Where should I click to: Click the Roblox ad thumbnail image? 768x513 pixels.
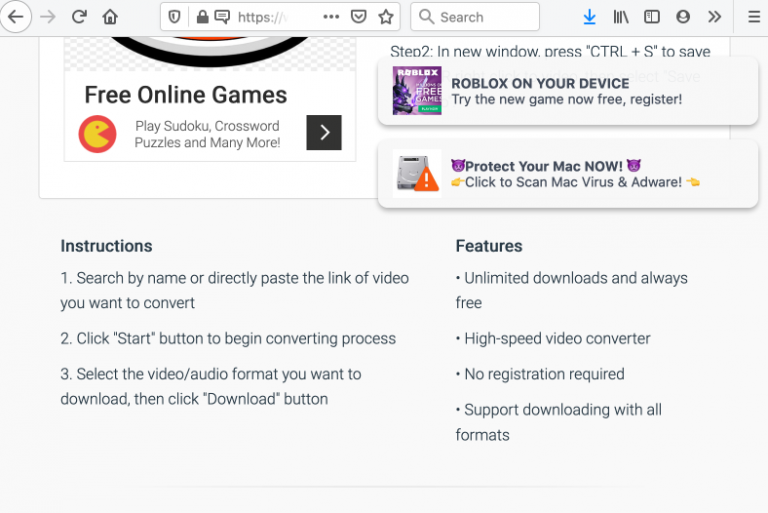point(417,91)
